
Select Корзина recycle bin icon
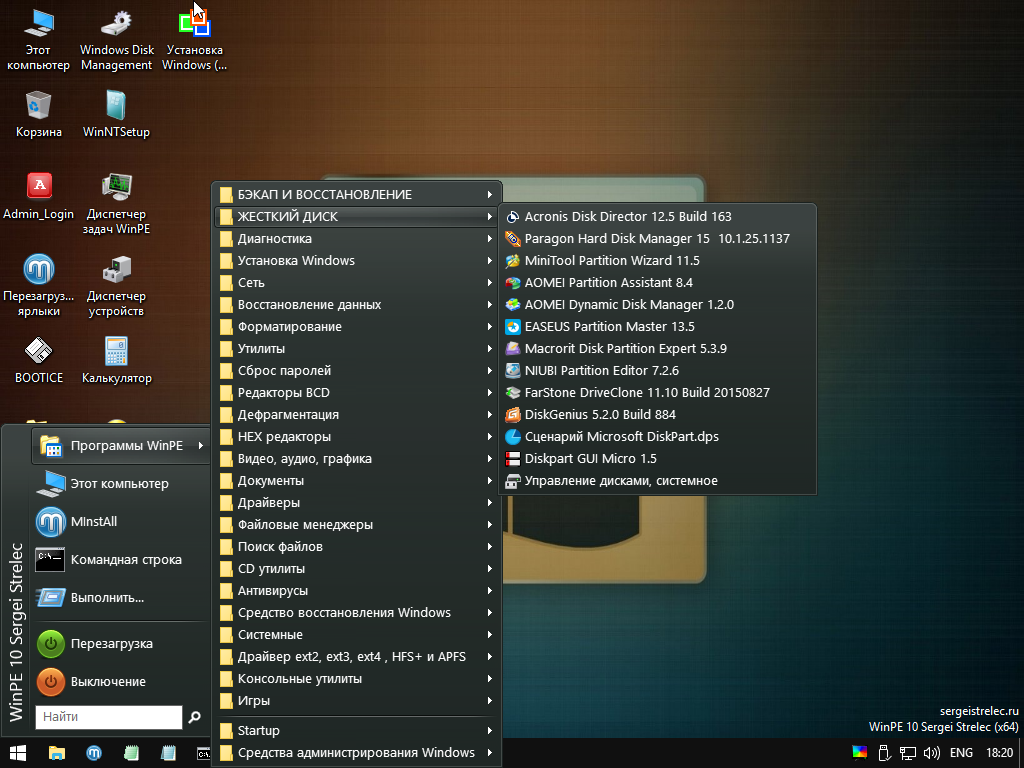(x=39, y=114)
